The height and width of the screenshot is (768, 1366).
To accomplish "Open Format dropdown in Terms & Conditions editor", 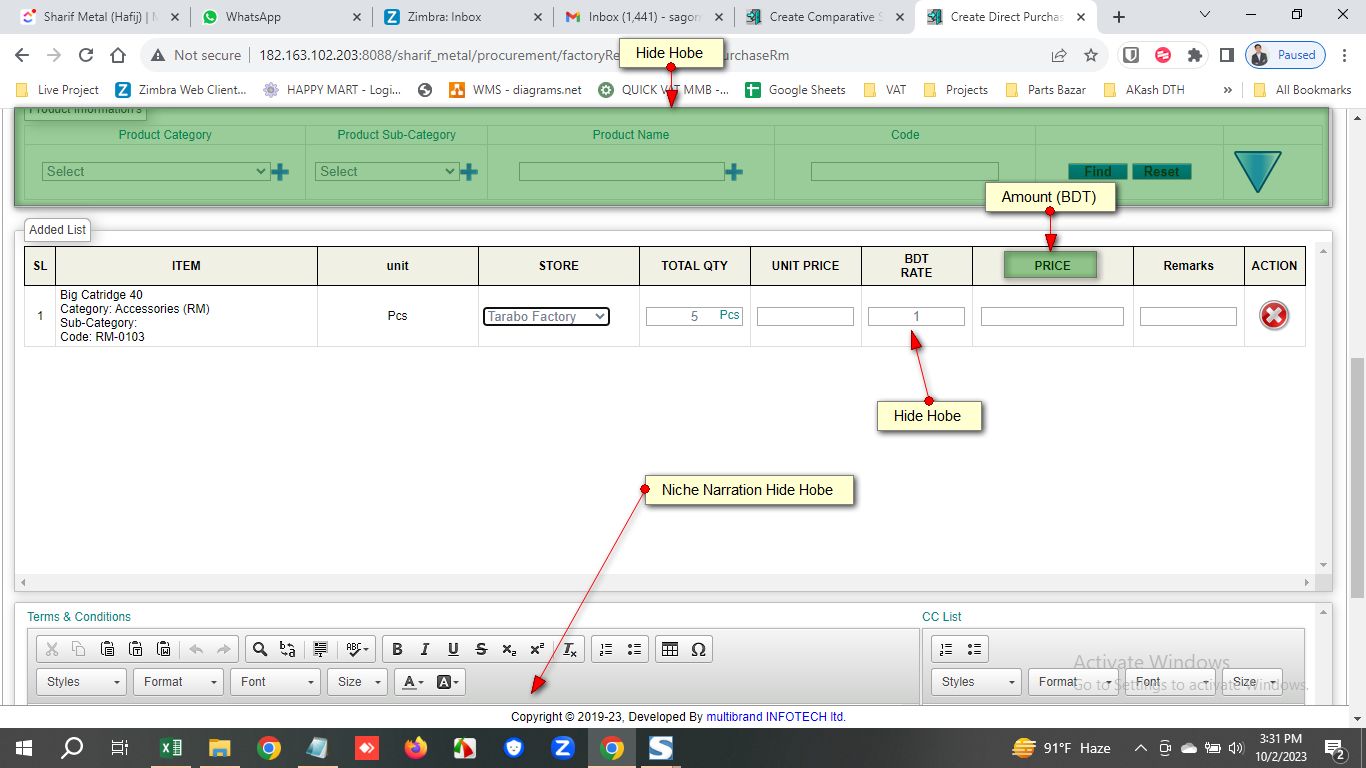I will (x=178, y=682).
